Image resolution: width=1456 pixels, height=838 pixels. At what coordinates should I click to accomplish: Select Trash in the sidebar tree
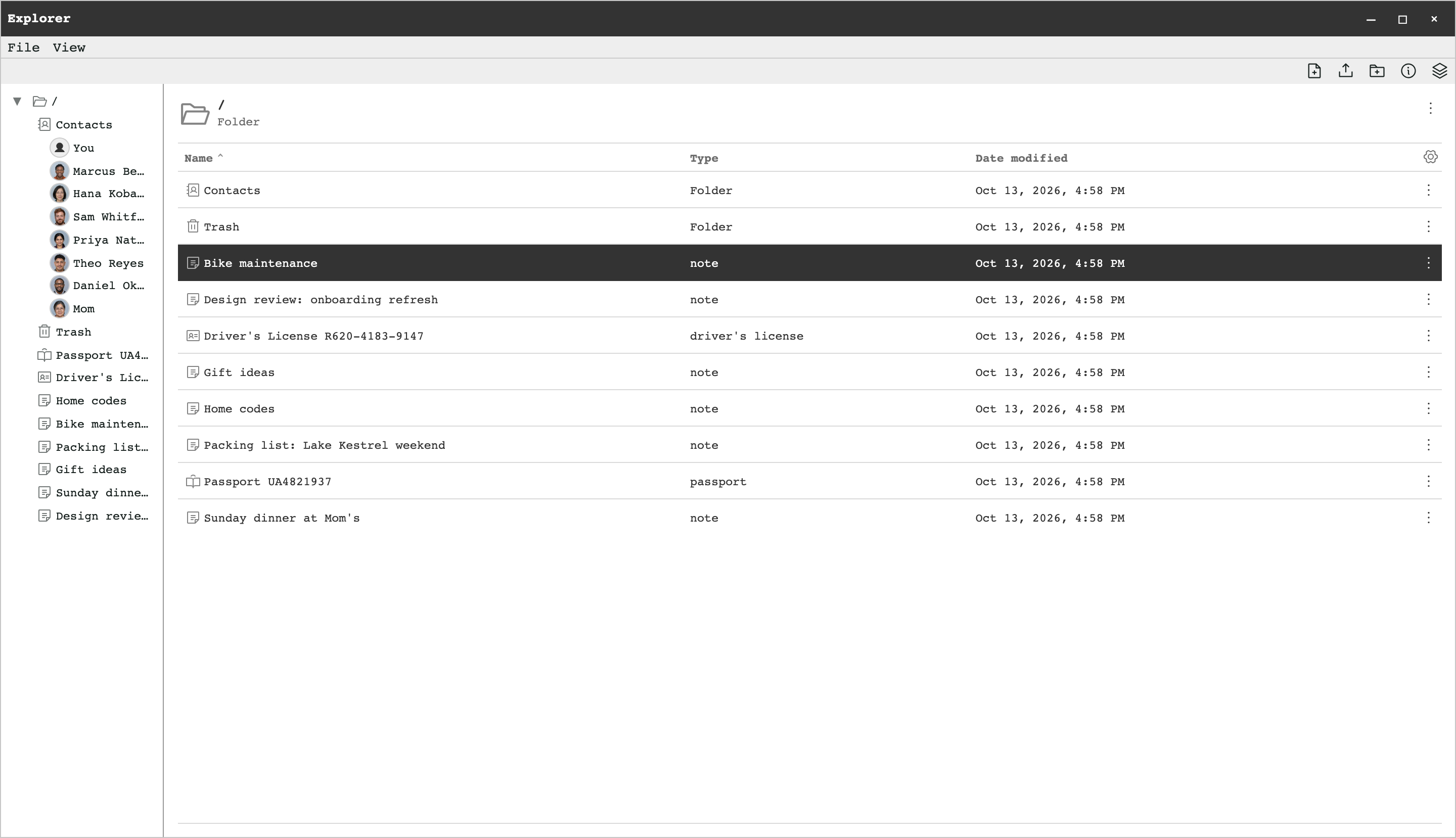pos(74,332)
